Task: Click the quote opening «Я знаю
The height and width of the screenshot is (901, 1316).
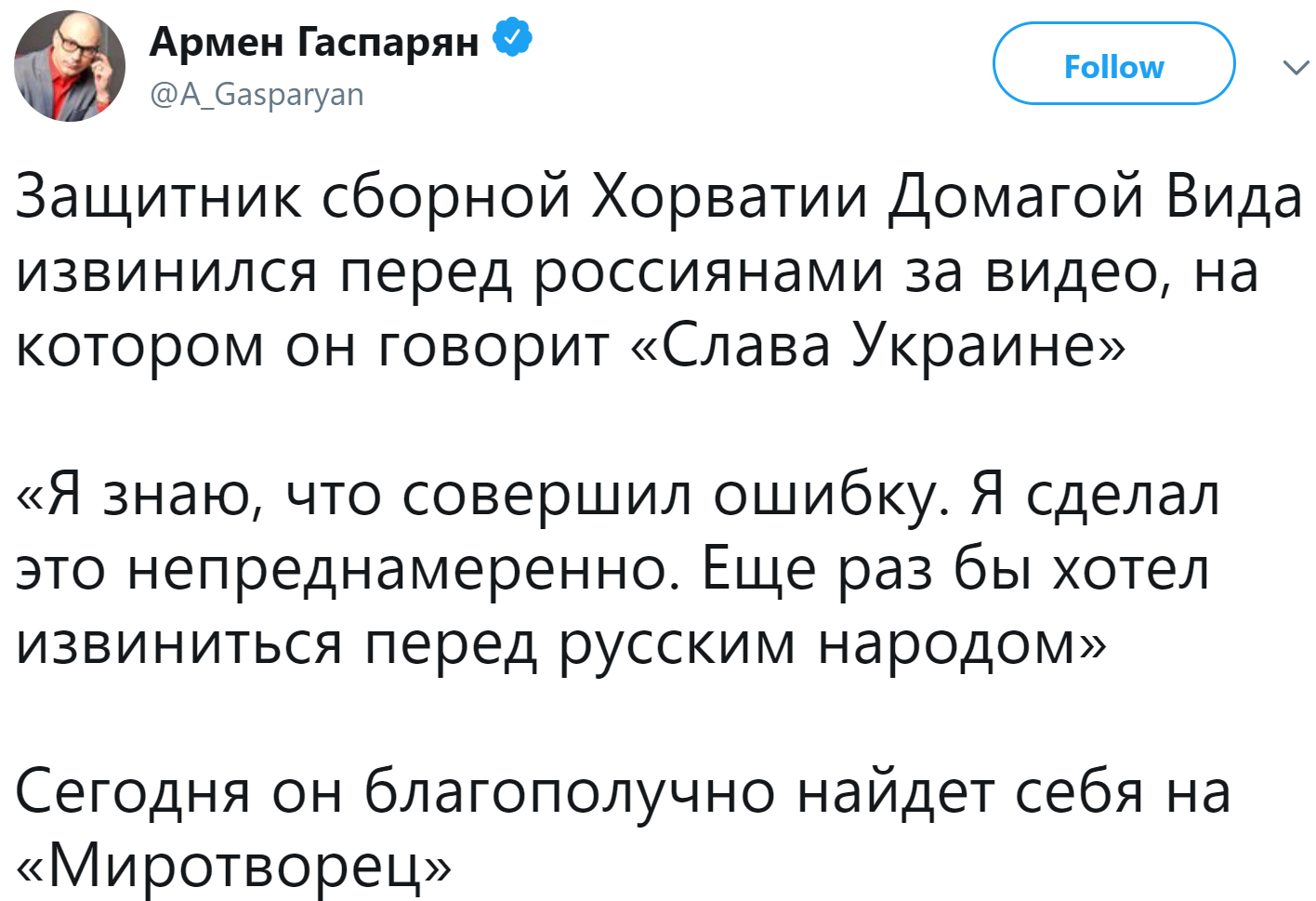Action: 140,495
